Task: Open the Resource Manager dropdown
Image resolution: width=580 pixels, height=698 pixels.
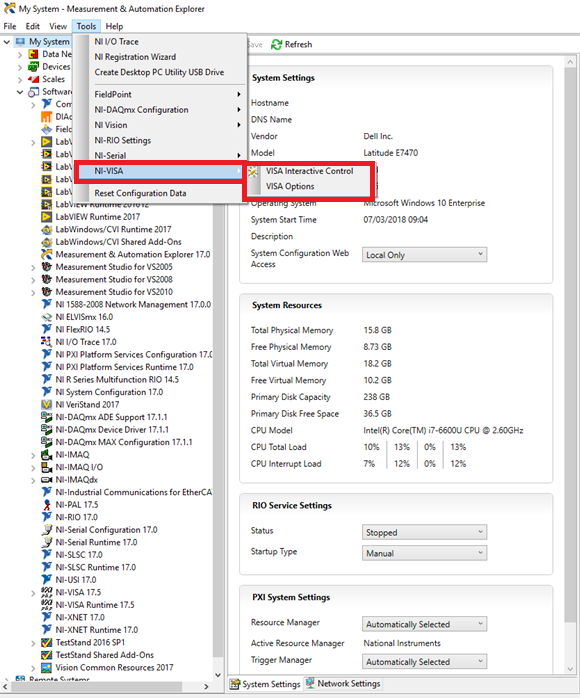Action: click(x=424, y=624)
